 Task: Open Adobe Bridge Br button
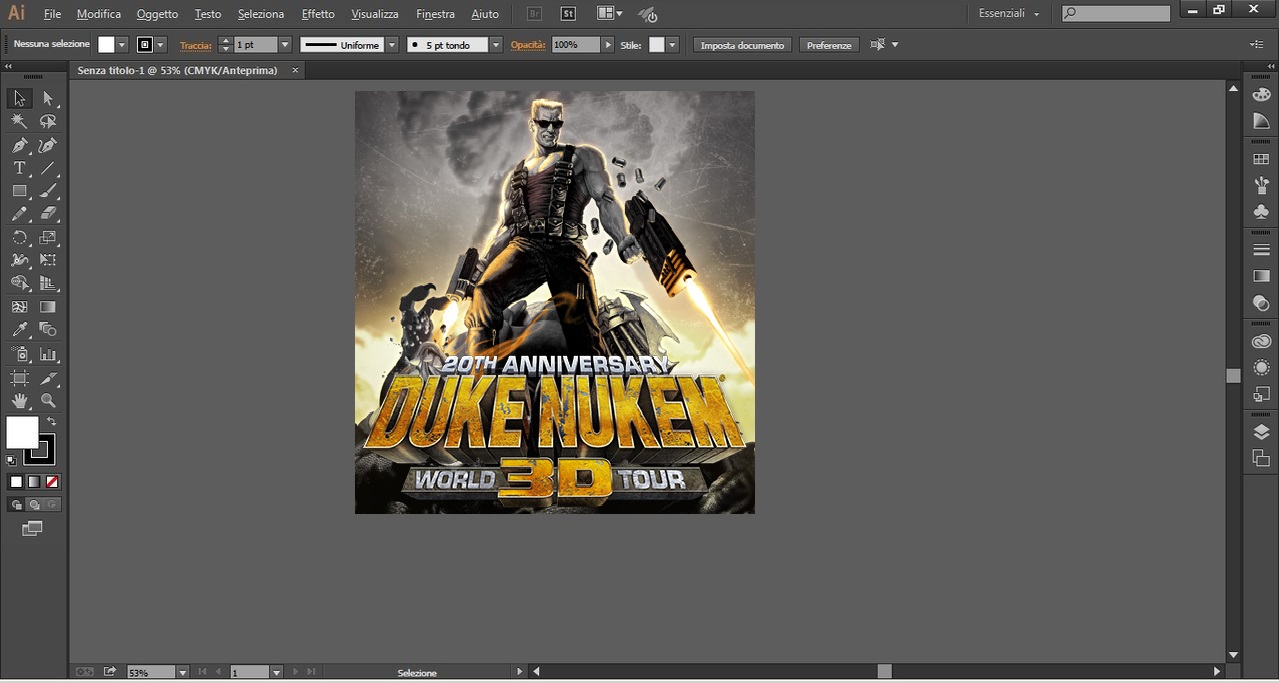(x=535, y=14)
